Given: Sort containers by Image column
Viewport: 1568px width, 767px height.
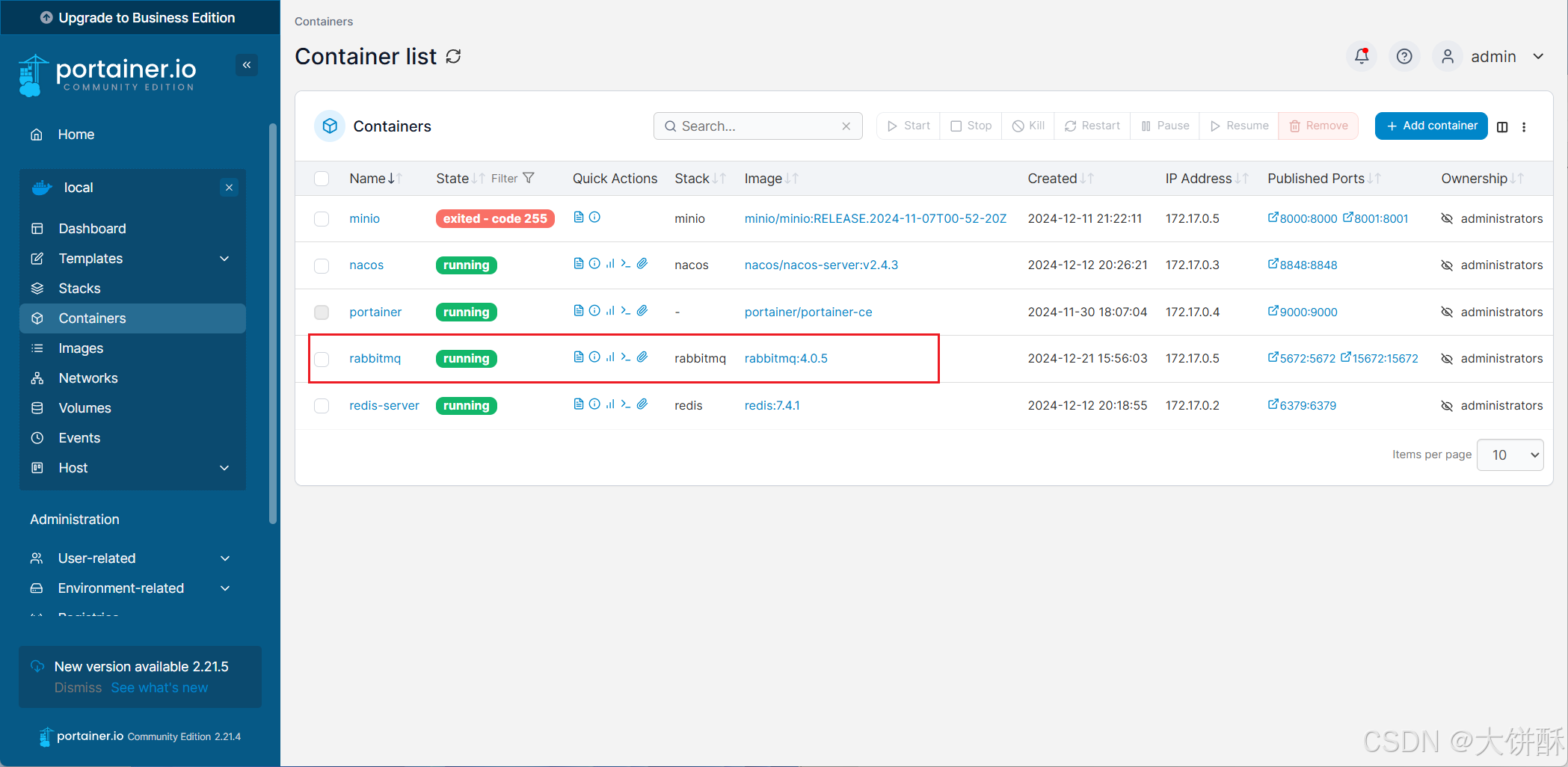Looking at the screenshot, I should (x=771, y=179).
